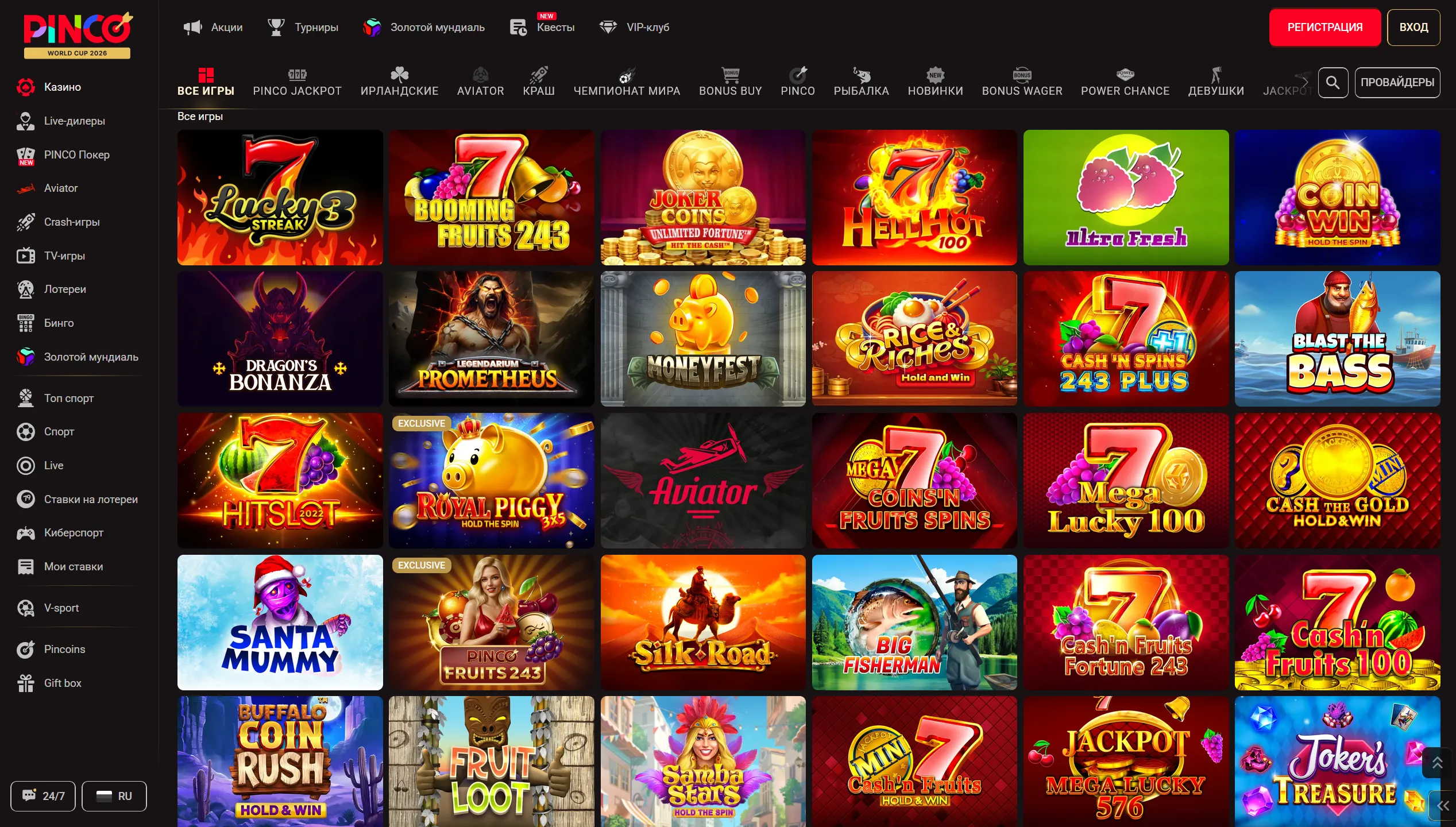The image size is (1456, 827).
Task: Open the ПРОВАЙДЕРЫ providers button
Action: pos(1397,83)
